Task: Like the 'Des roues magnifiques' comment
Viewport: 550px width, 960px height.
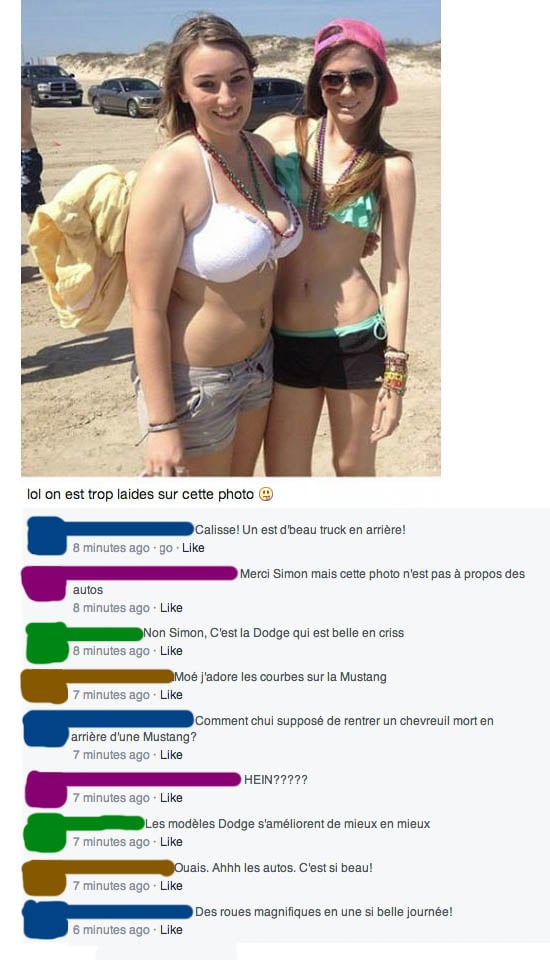Action: [x=171, y=930]
